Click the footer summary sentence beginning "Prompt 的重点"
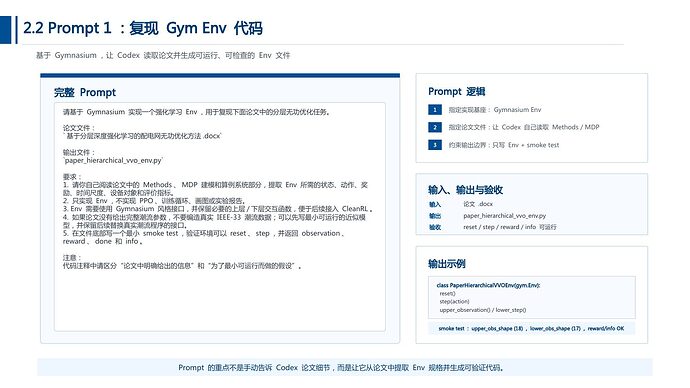 pos(341,367)
